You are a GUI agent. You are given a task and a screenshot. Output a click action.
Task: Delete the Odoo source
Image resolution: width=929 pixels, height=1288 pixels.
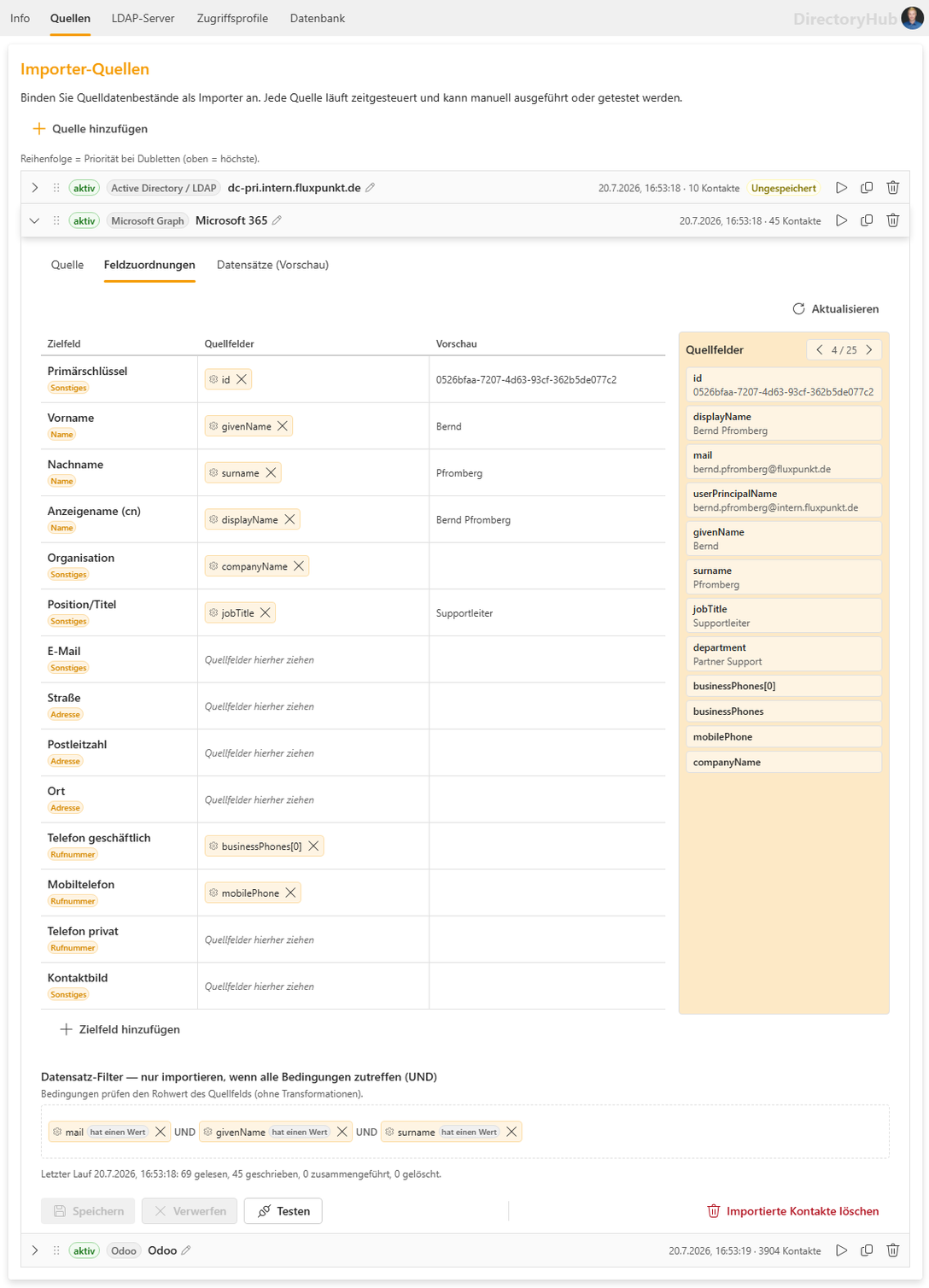coord(893,1250)
